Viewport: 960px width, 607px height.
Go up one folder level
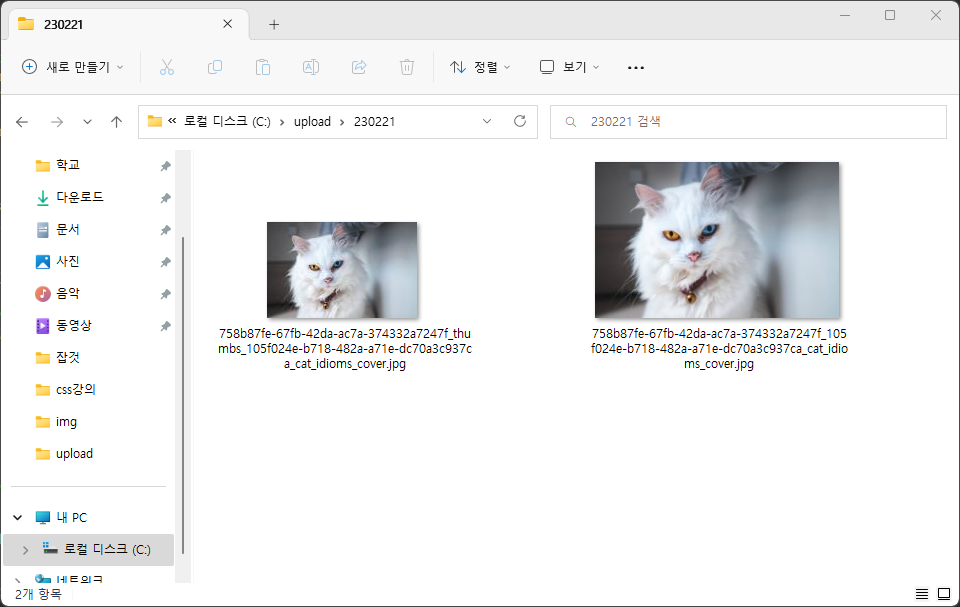click(x=116, y=122)
